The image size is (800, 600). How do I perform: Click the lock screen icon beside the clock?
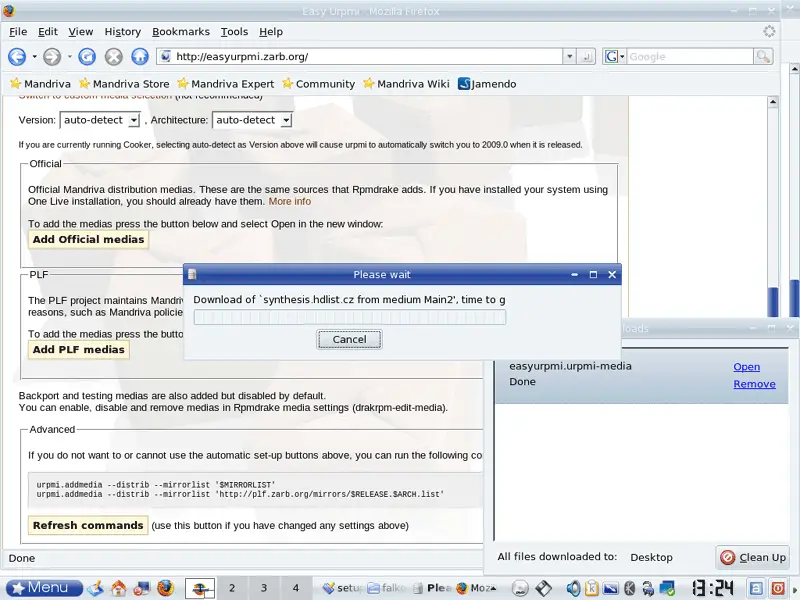tap(756, 588)
